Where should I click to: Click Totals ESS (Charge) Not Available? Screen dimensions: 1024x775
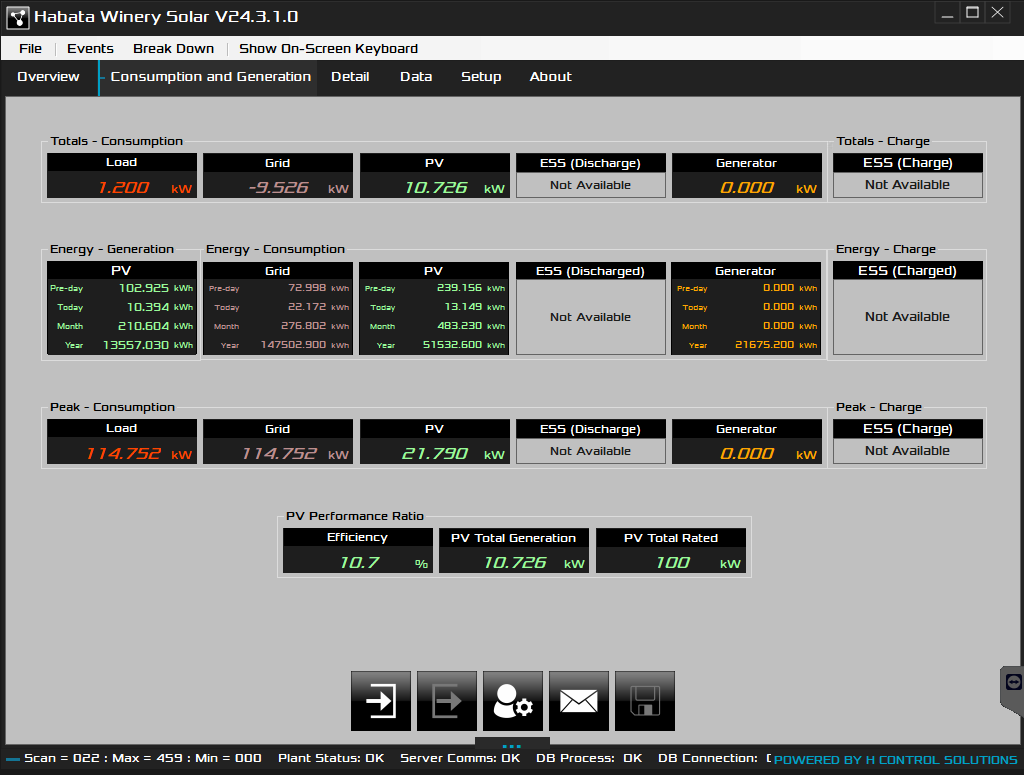[907, 185]
